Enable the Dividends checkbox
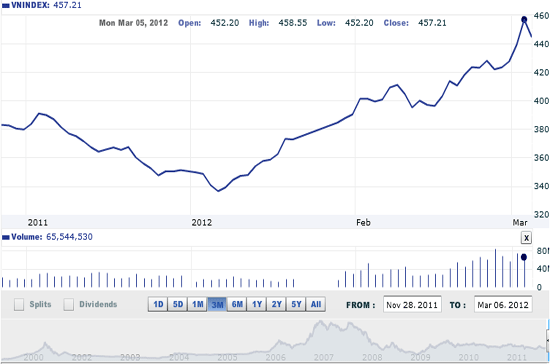Viewport: 550px width, 364px height. point(69,304)
